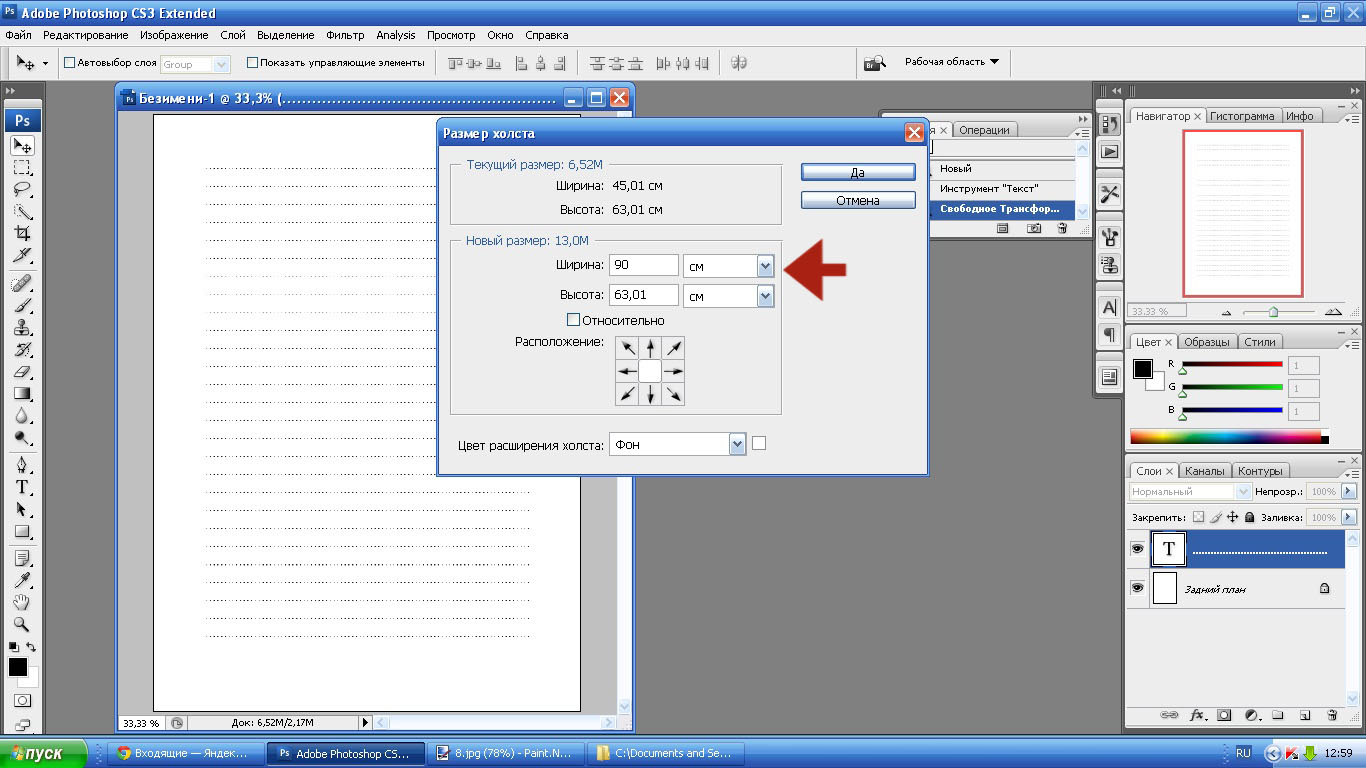Viewport: 1366px width, 768px height.
Task: Open the Рабочая область workspace menu
Action: [x=952, y=62]
